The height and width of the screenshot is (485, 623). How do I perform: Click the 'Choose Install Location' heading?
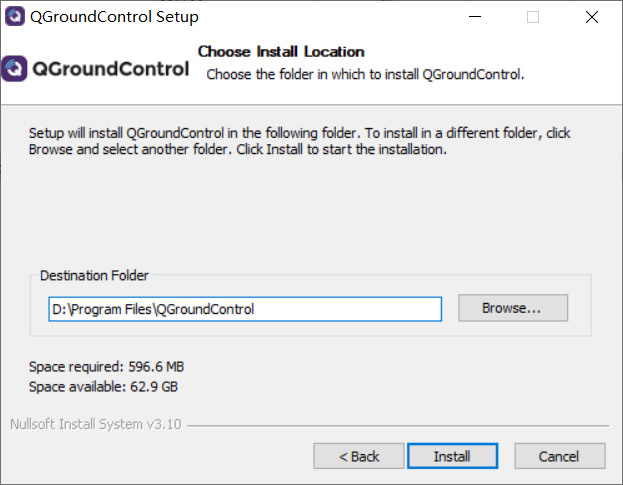pyautogui.click(x=281, y=51)
